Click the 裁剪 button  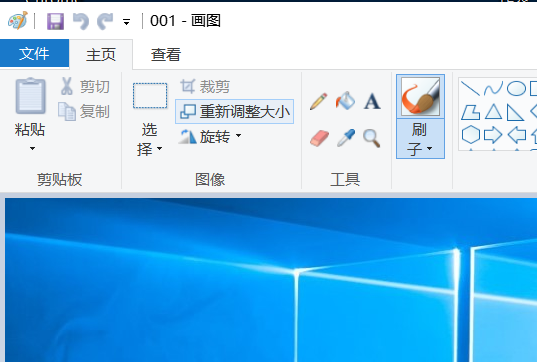(x=205, y=86)
